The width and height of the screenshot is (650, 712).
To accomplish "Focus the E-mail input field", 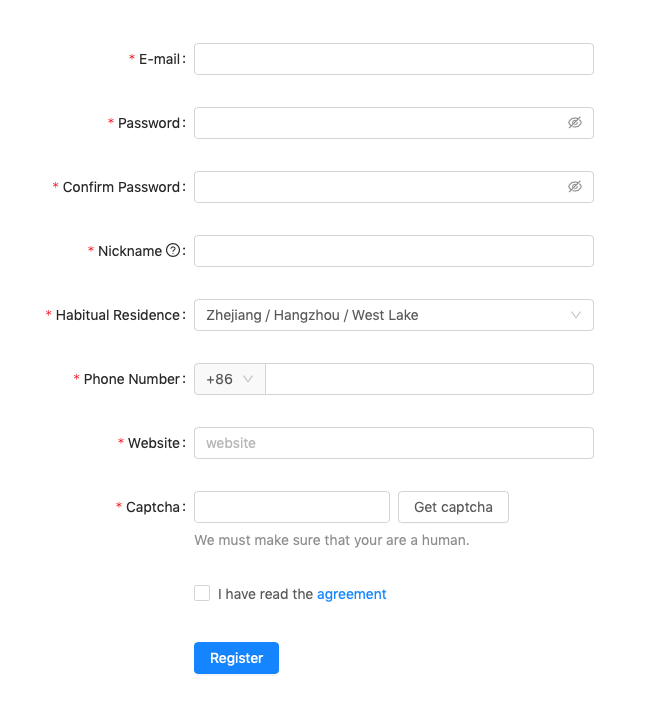I will pos(394,59).
